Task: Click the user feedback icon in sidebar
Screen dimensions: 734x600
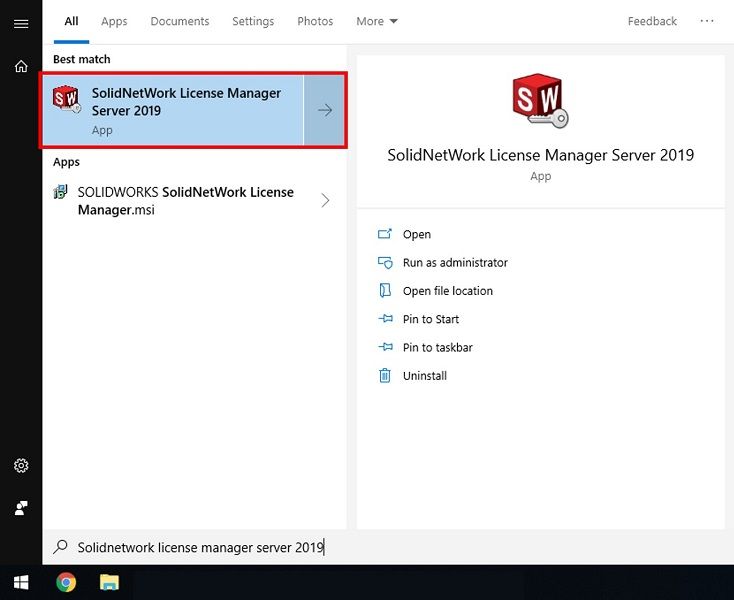Action: 21,508
